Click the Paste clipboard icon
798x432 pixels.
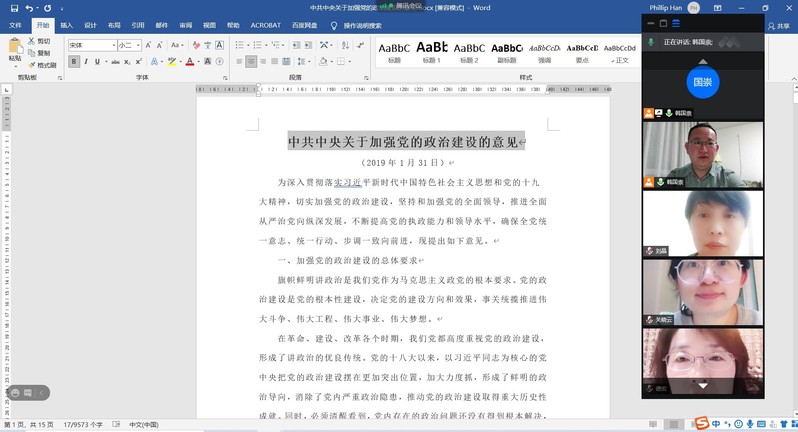[15, 47]
